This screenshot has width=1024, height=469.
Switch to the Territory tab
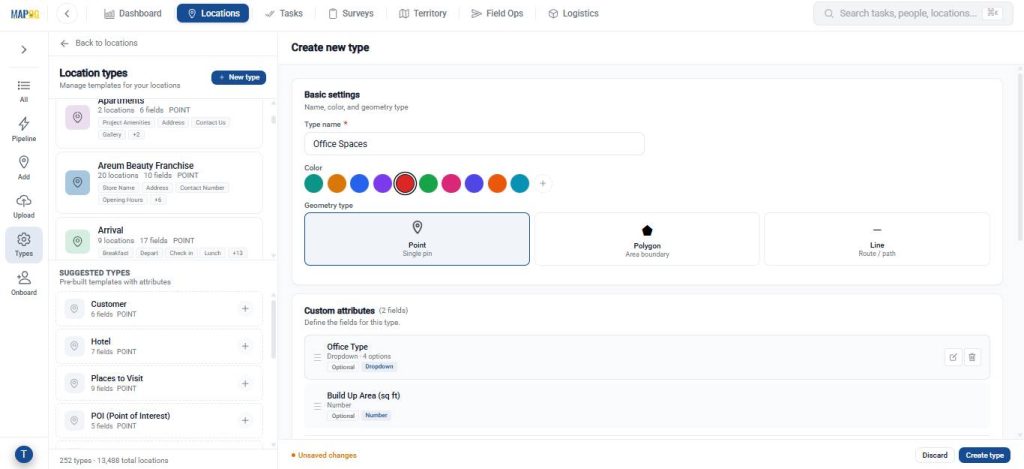click(x=423, y=13)
